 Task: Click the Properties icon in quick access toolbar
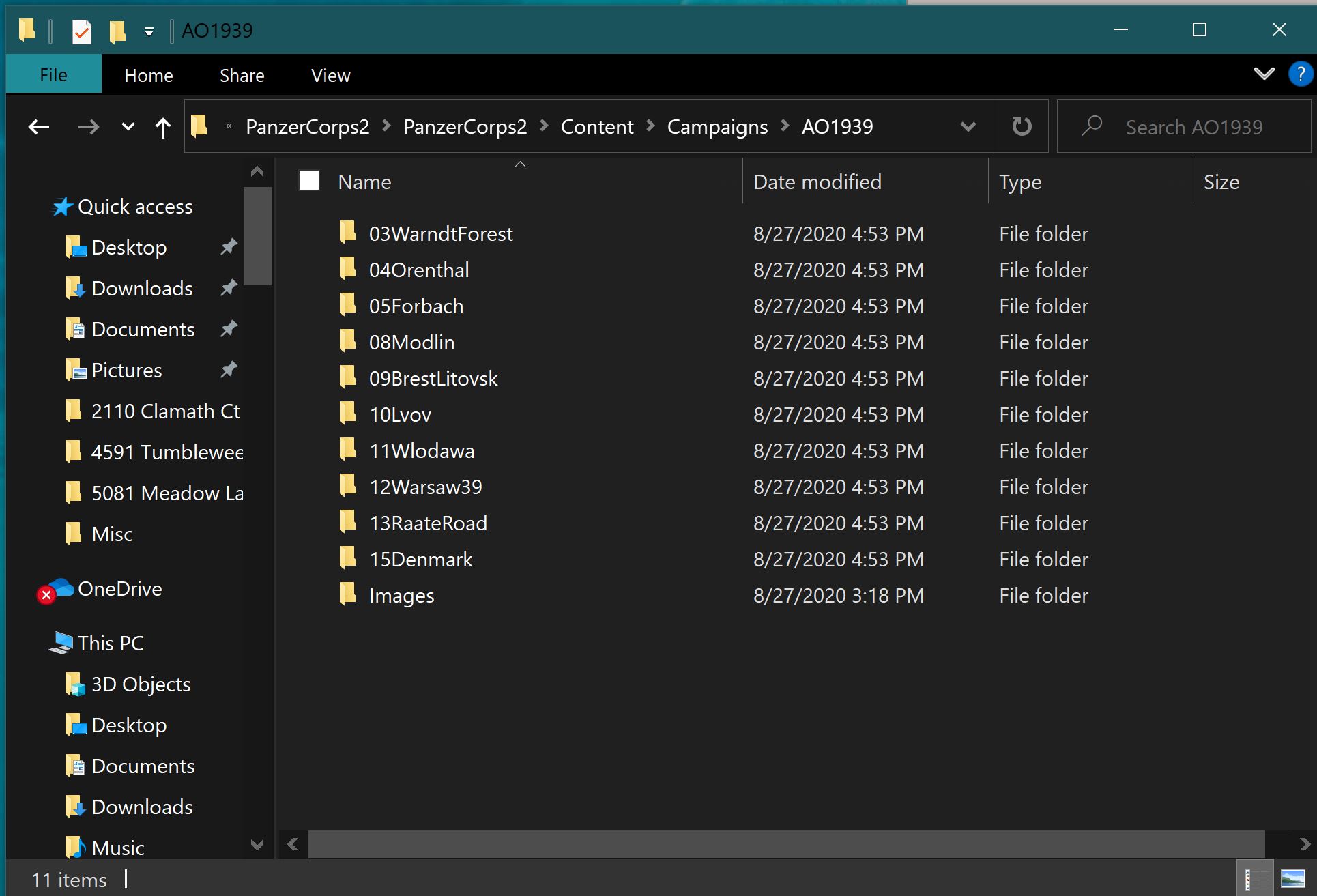point(81,31)
